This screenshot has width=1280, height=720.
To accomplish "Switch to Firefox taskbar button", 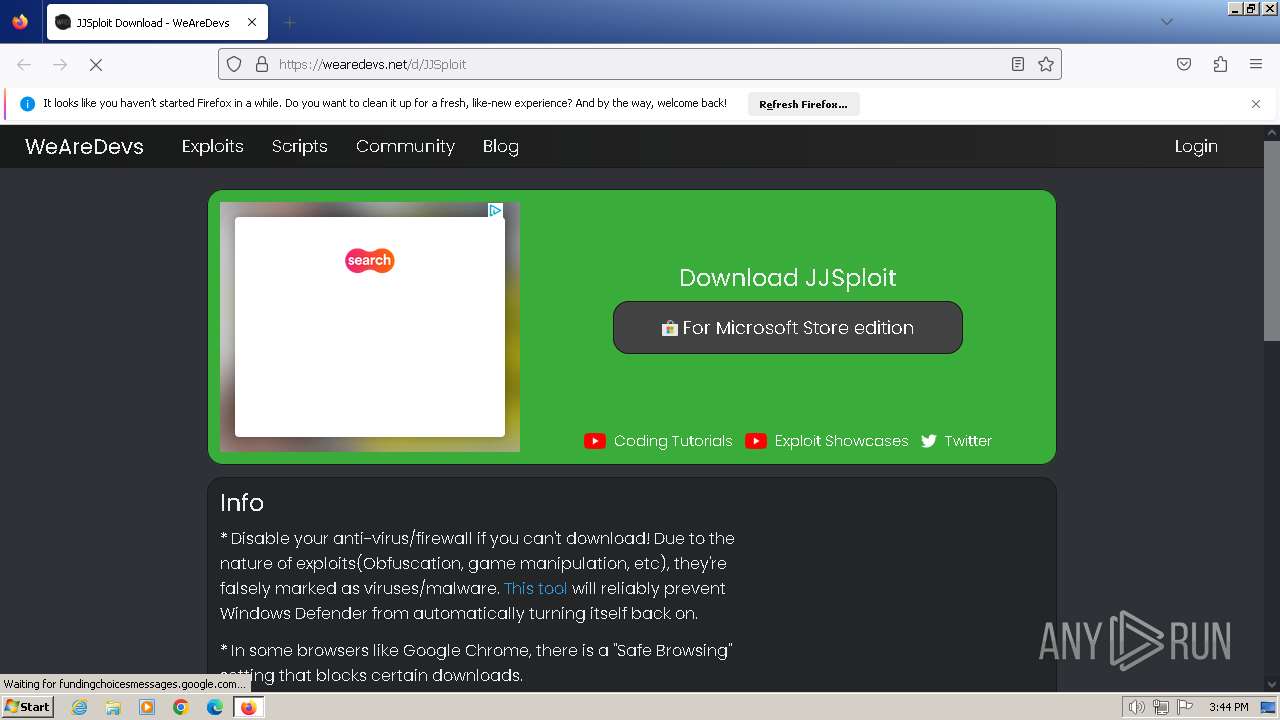I will (248, 707).
